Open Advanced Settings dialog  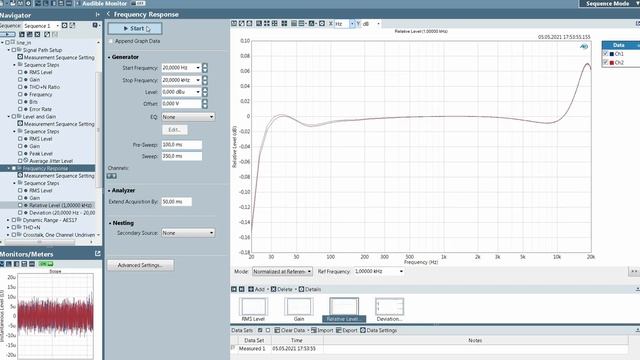140,265
